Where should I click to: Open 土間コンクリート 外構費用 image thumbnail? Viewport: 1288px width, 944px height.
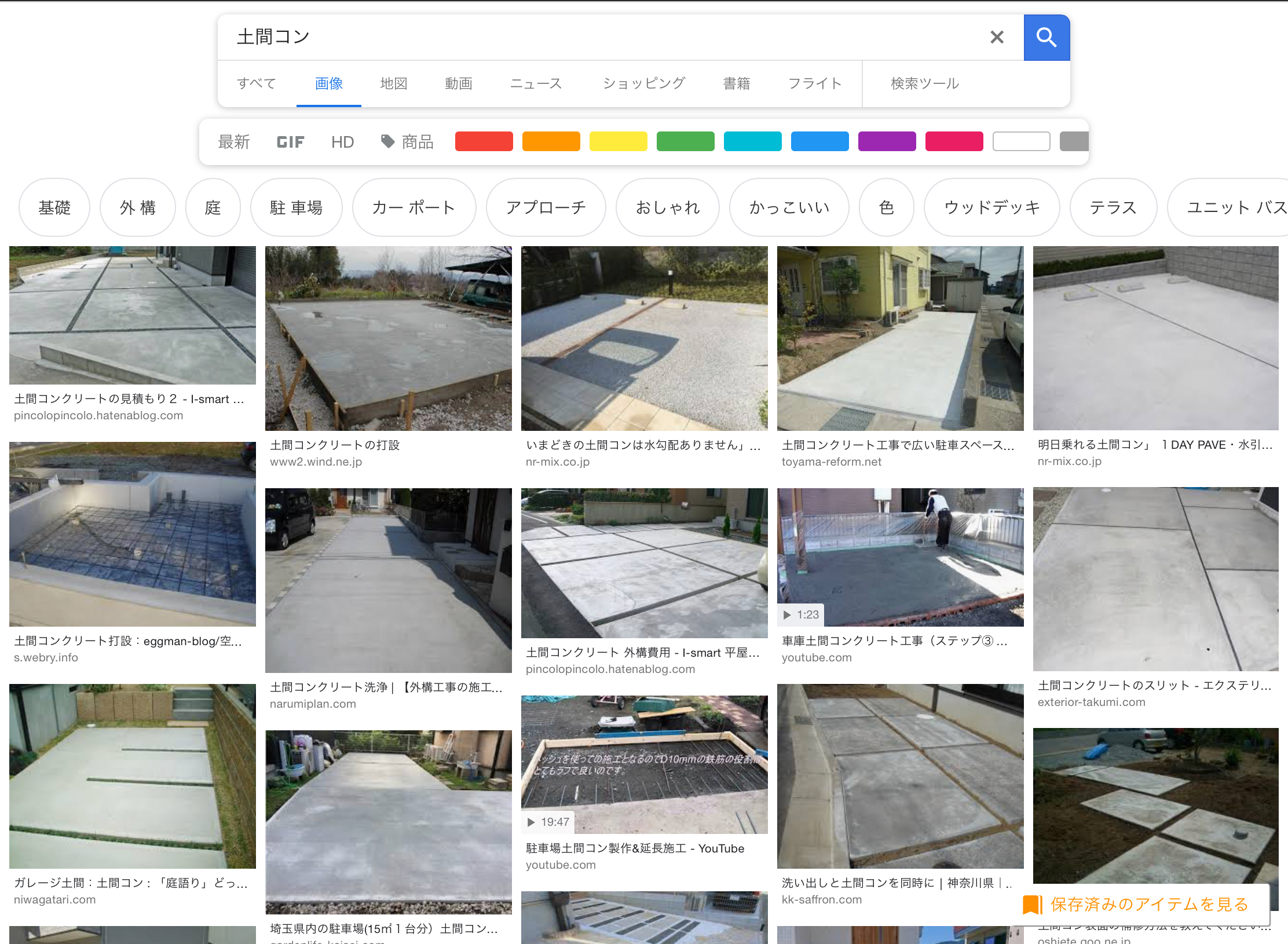coord(645,563)
